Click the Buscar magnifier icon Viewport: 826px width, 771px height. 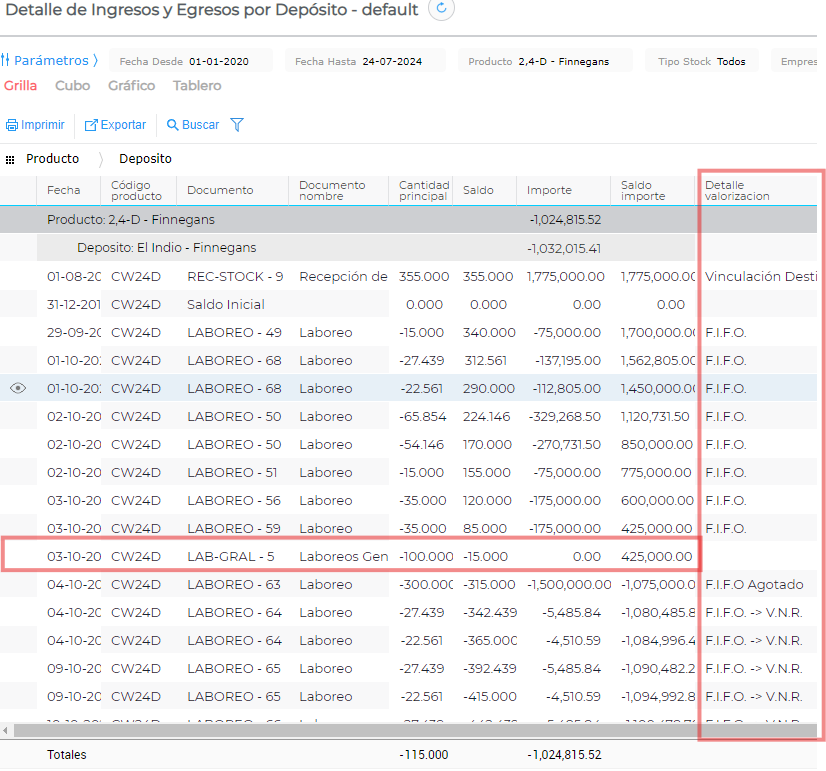pos(173,125)
